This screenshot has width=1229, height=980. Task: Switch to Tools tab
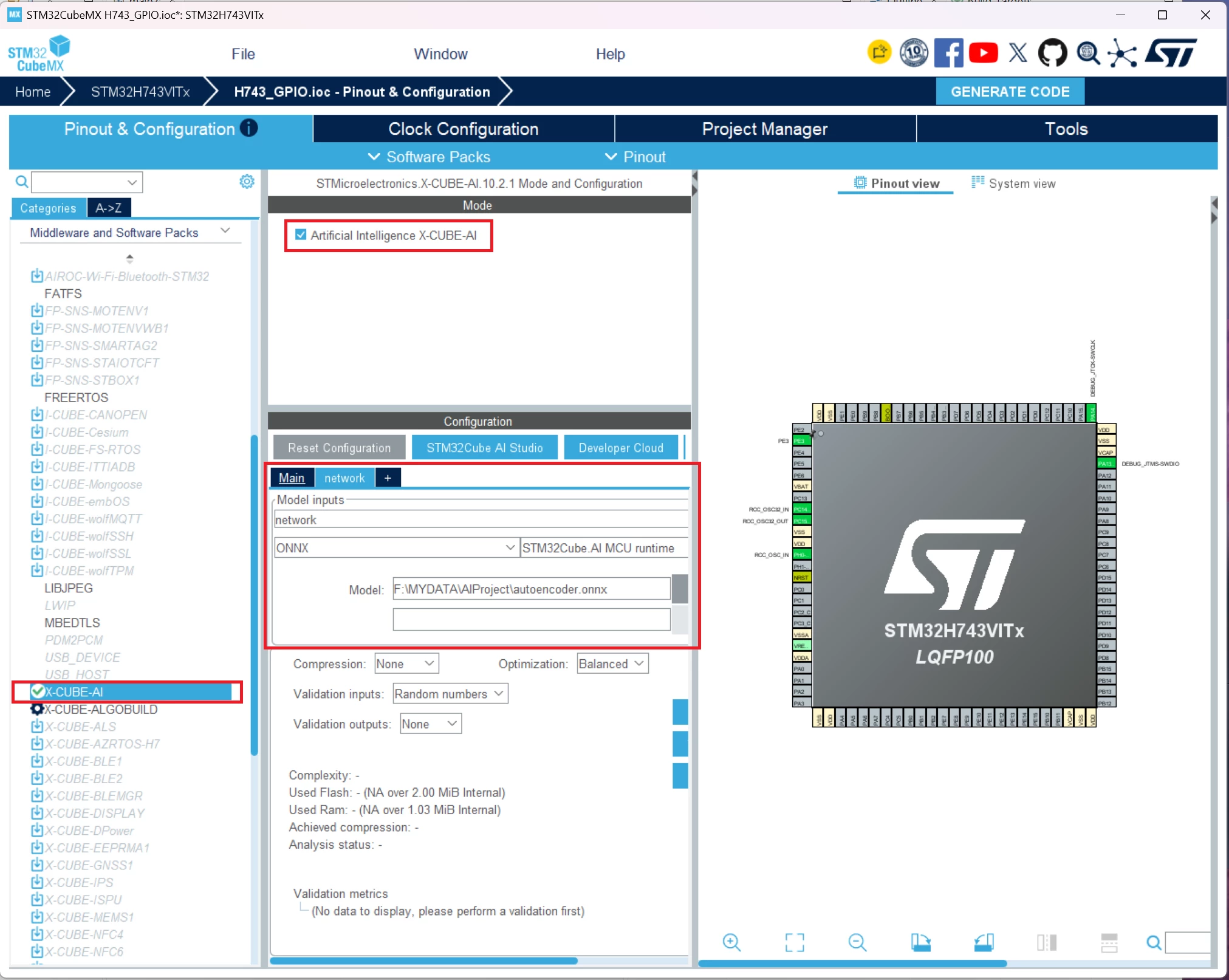(x=1066, y=129)
